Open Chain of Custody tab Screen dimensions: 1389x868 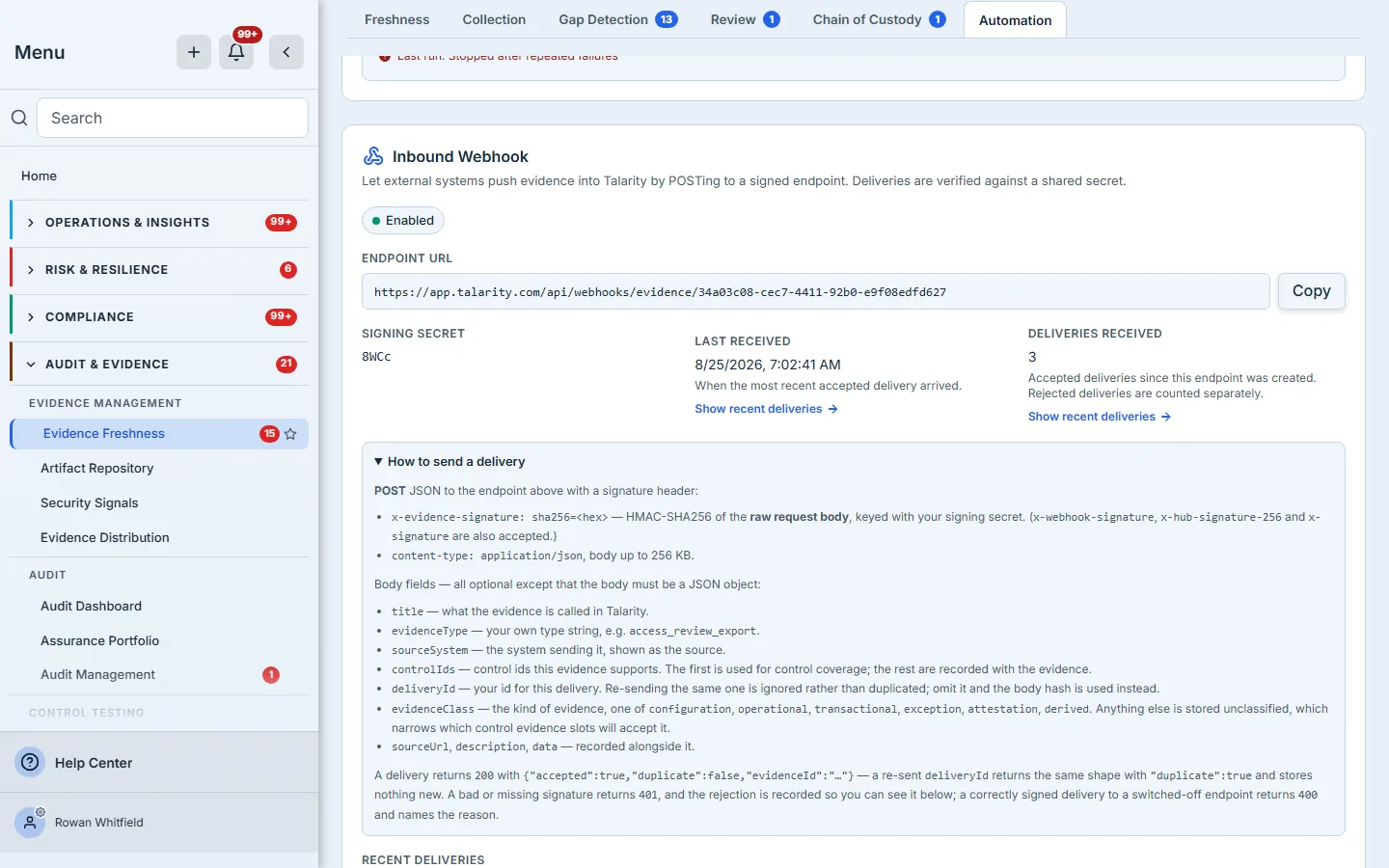click(879, 19)
